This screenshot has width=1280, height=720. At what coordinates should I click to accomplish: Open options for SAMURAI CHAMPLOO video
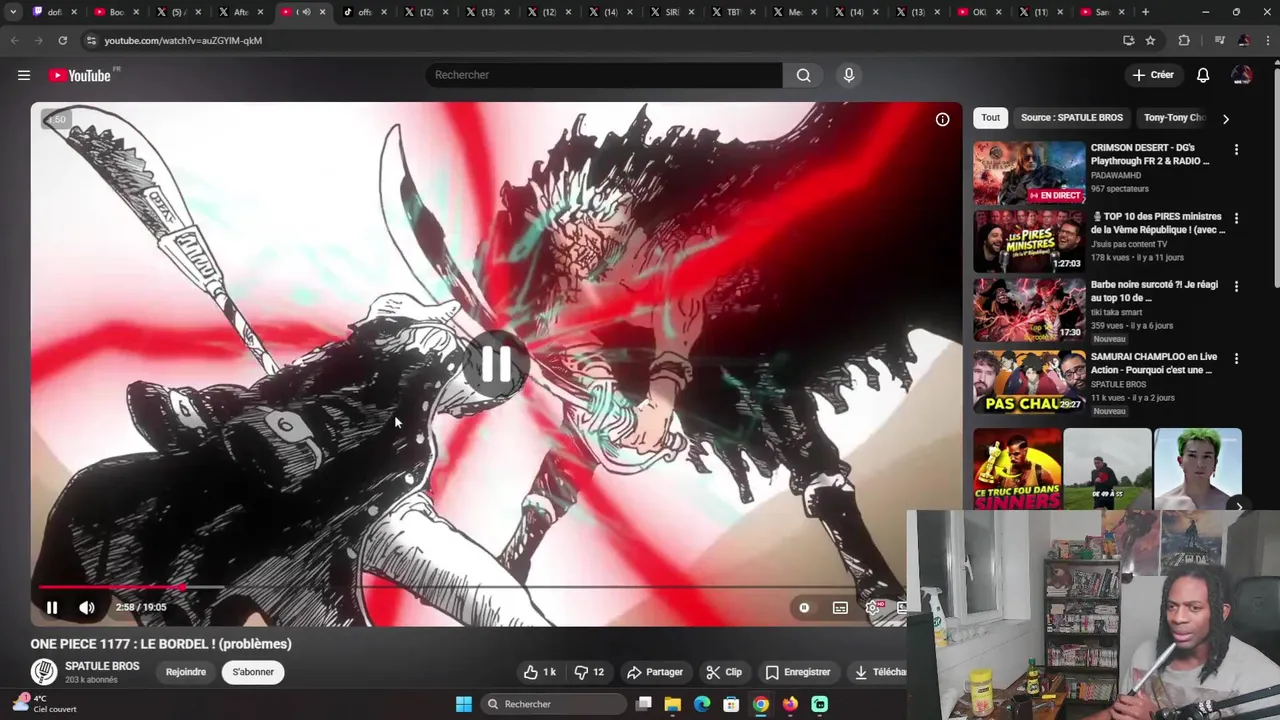point(1236,358)
